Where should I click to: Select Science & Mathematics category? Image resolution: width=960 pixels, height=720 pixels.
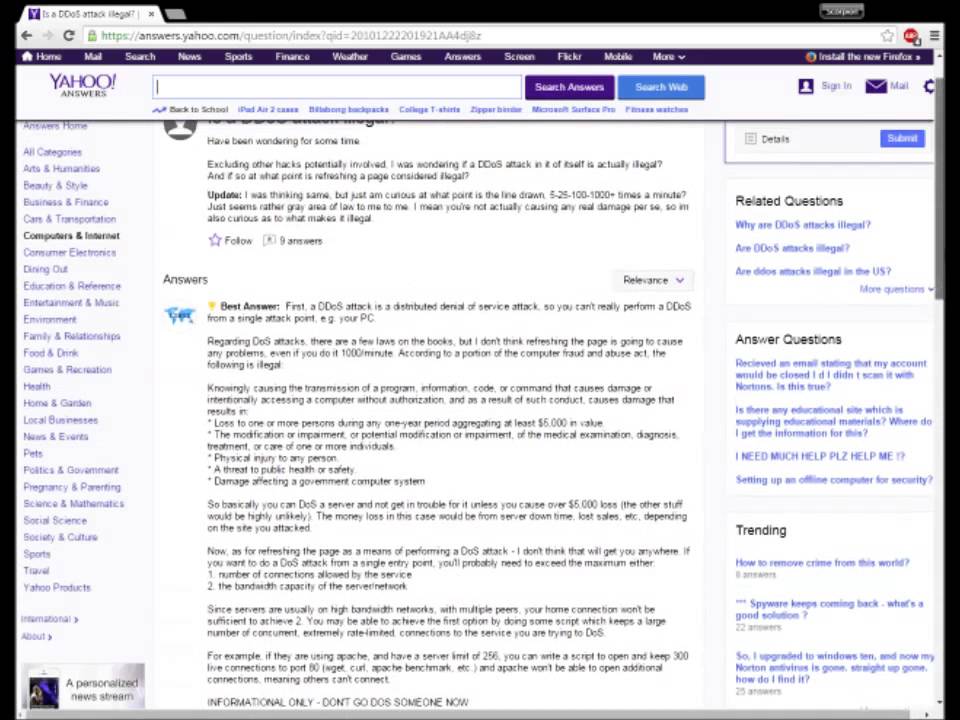click(x=73, y=503)
